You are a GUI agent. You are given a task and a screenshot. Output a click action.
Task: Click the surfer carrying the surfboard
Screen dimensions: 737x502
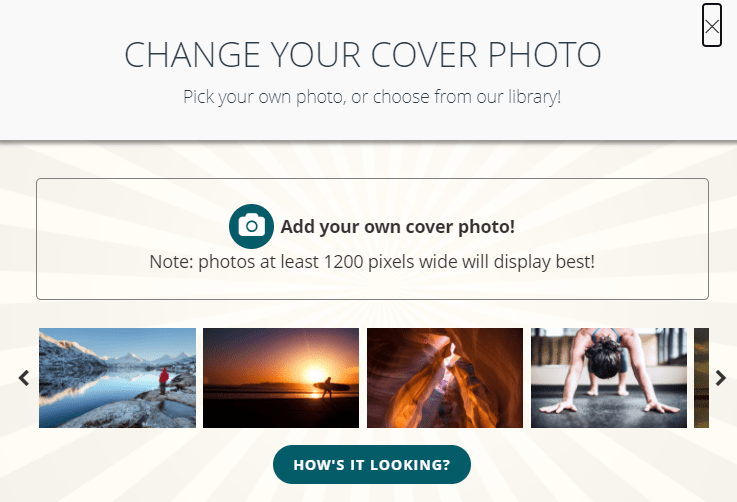point(328,387)
